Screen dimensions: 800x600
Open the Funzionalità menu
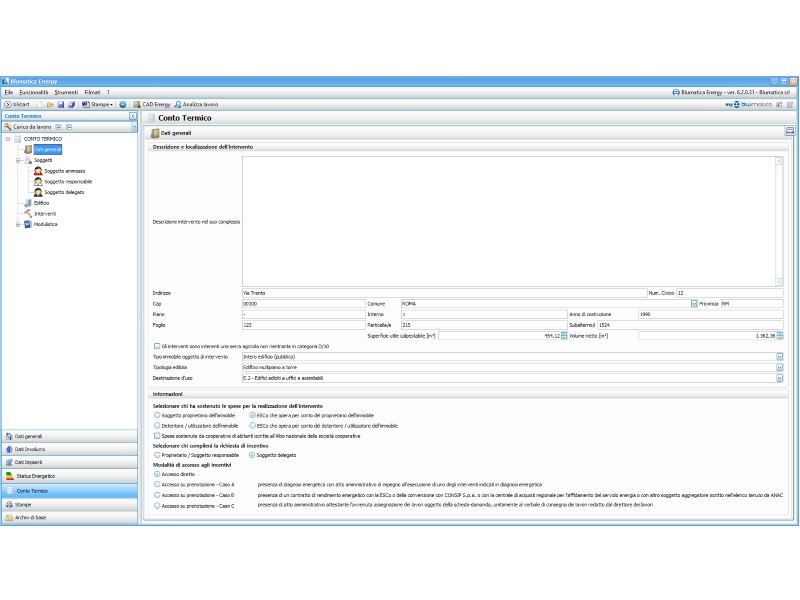tap(34, 92)
